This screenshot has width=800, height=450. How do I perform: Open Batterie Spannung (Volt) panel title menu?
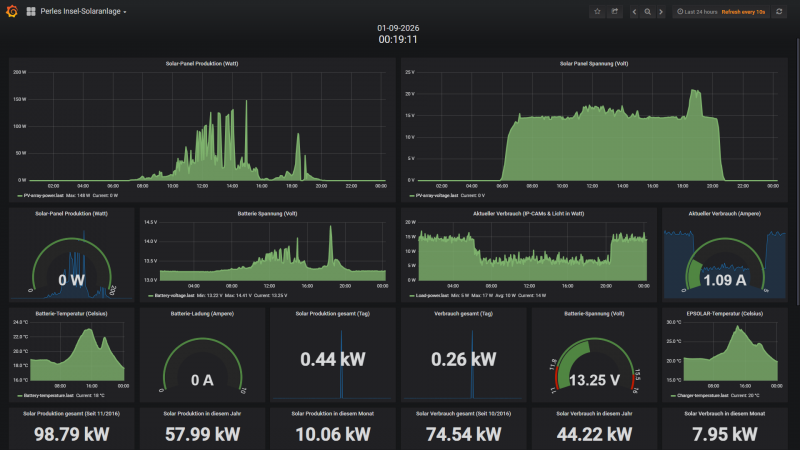point(267,214)
